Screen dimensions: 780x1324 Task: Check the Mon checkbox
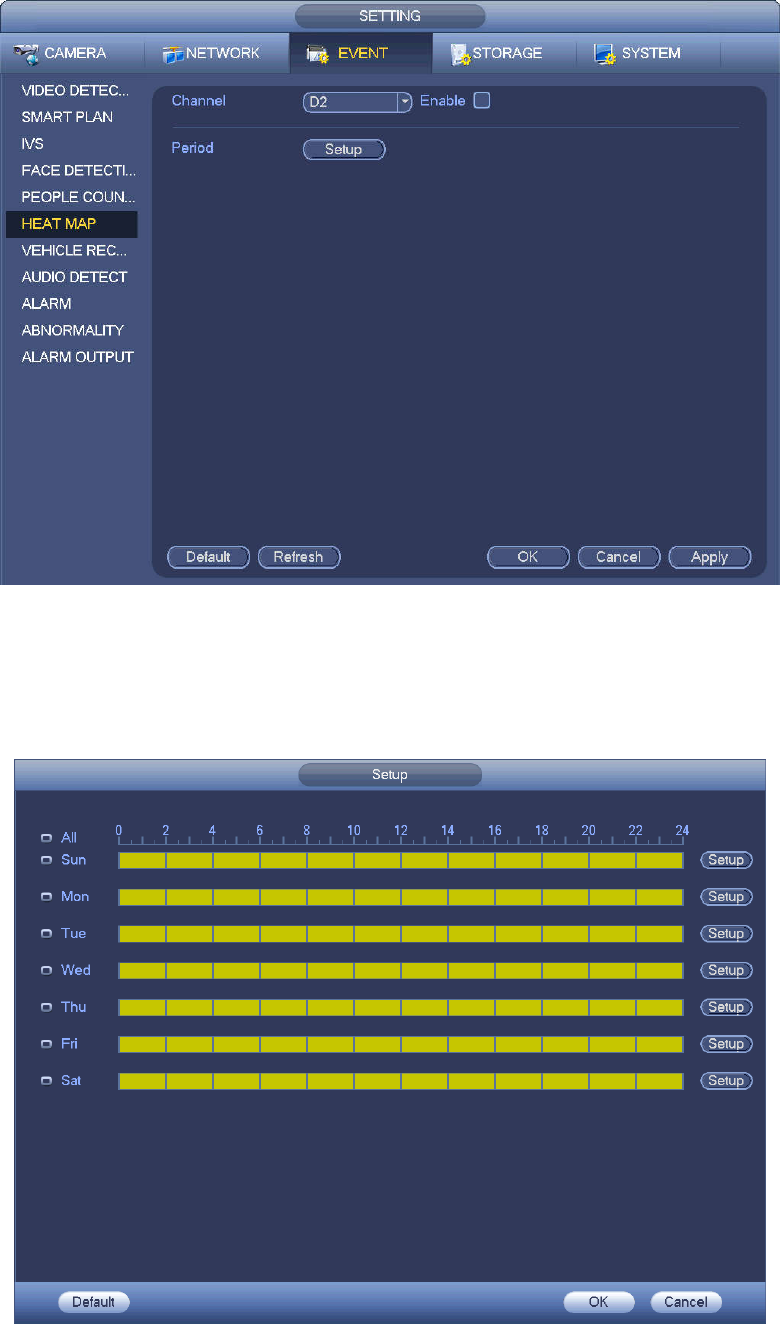click(x=47, y=897)
